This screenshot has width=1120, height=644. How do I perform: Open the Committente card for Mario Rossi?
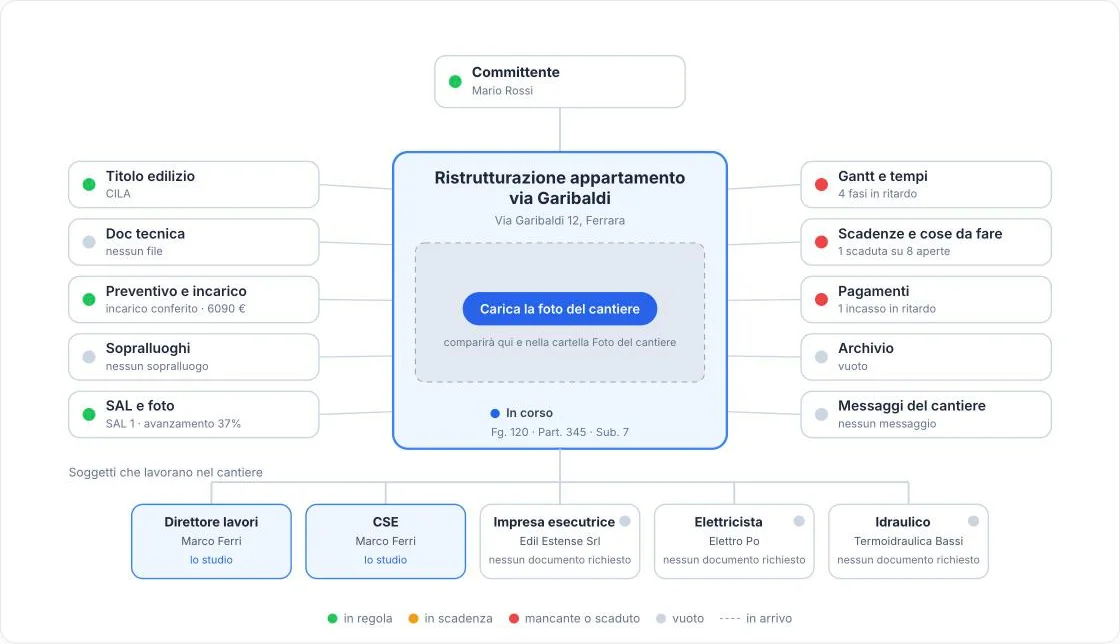point(559,81)
